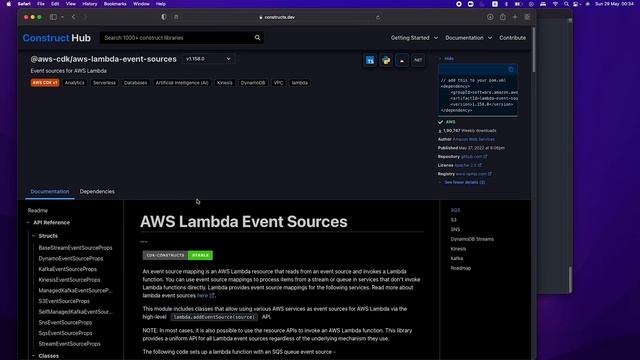This screenshot has width=640, height=360.
Task: Collapse the API Reference tree node
Action: pyautogui.click(x=28, y=223)
